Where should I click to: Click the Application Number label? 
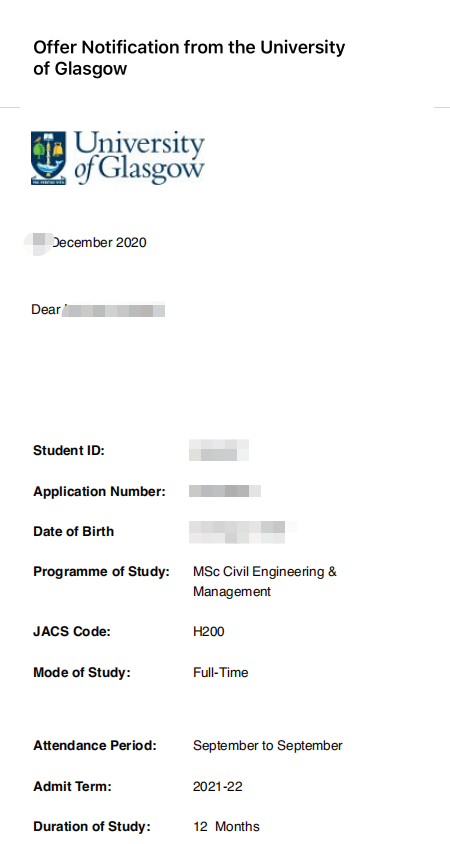100,491
